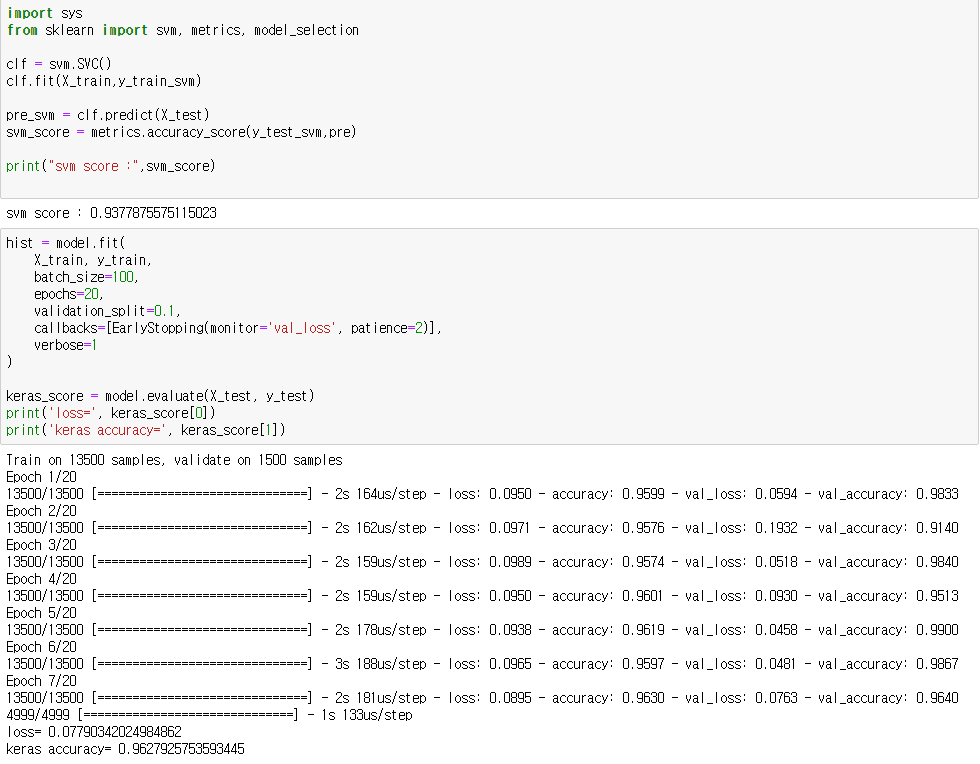
Task: Click the 'Epoch 6/20' output label
Action: [41, 647]
